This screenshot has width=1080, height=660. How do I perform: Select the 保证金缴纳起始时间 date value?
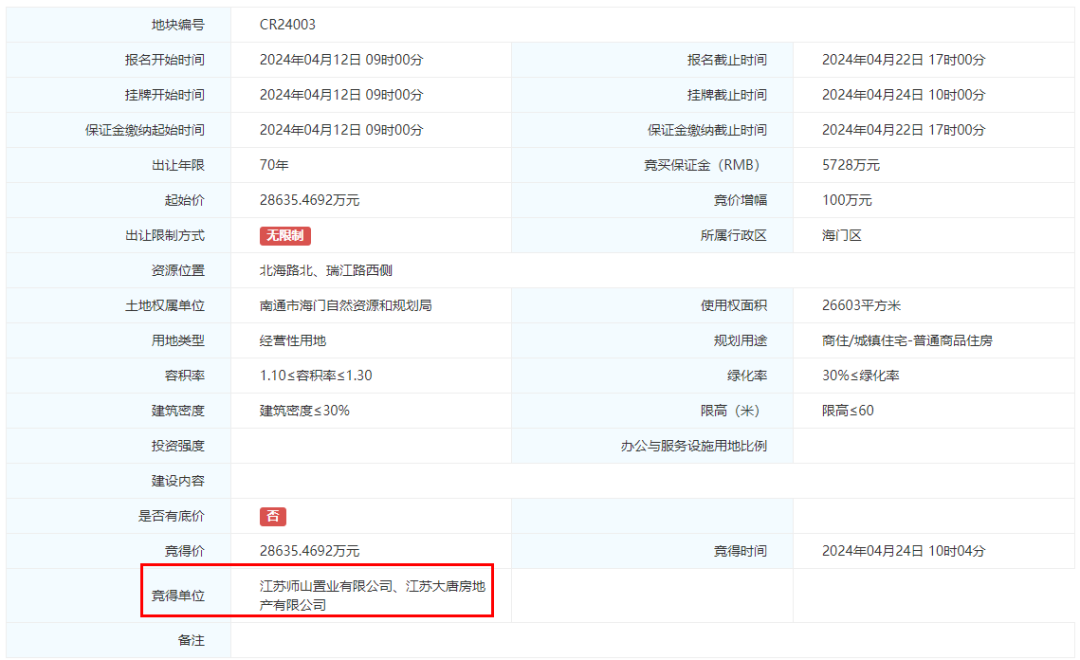341,130
